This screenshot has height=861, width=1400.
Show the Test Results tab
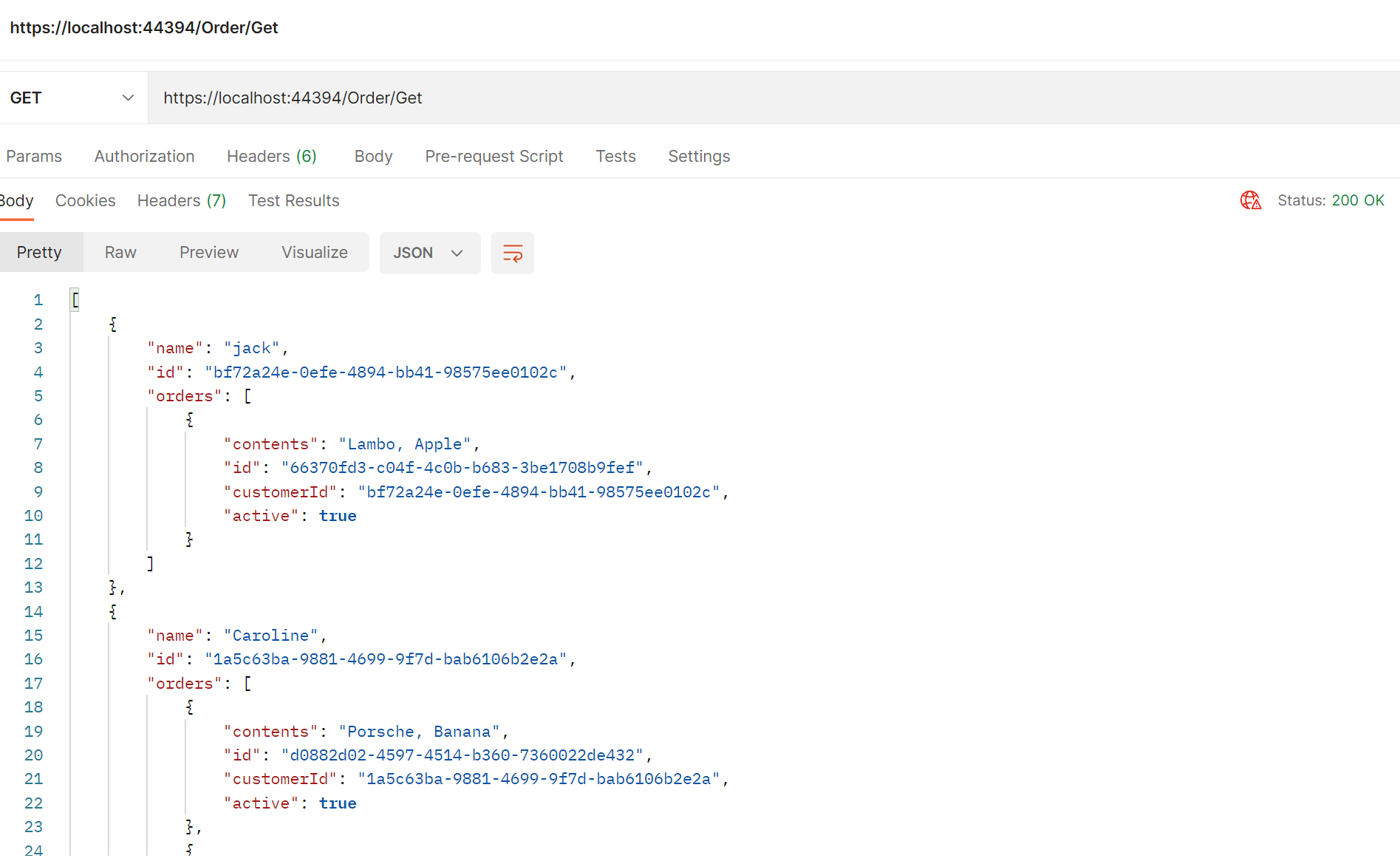293,201
